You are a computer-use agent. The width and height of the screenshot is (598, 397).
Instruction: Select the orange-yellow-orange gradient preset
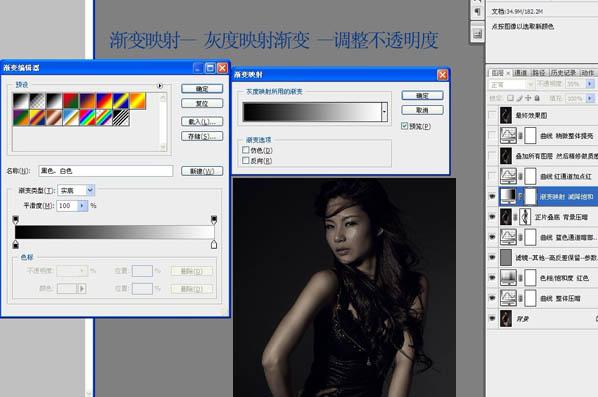(138, 101)
